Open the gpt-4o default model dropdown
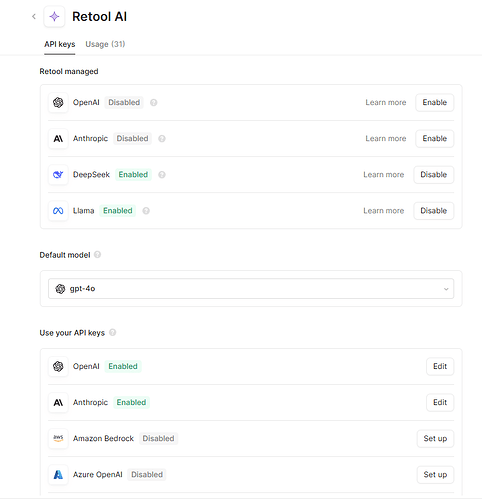 251,289
